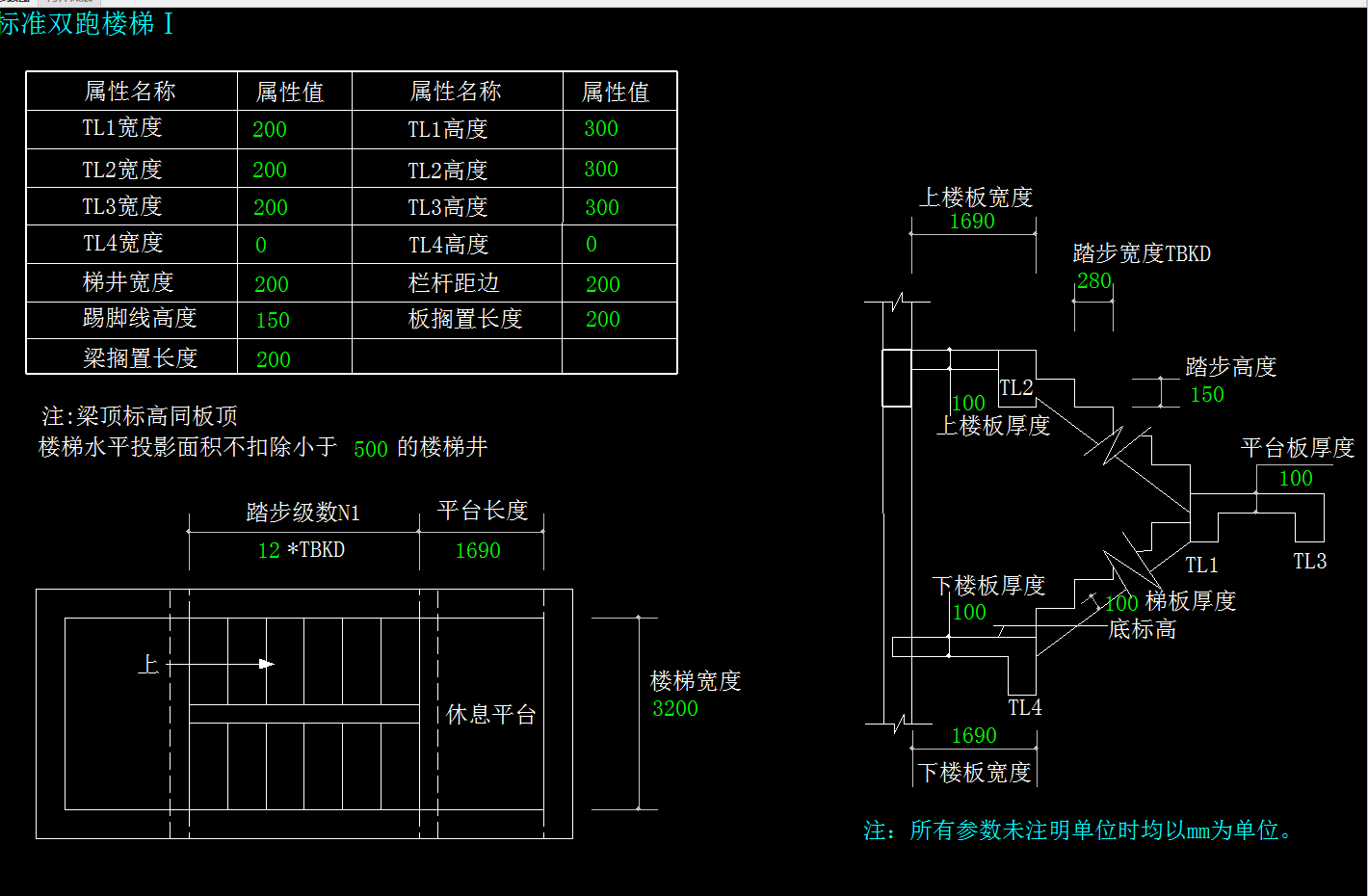Edit the 梯板厚度 value 100

(x=1121, y=603)
